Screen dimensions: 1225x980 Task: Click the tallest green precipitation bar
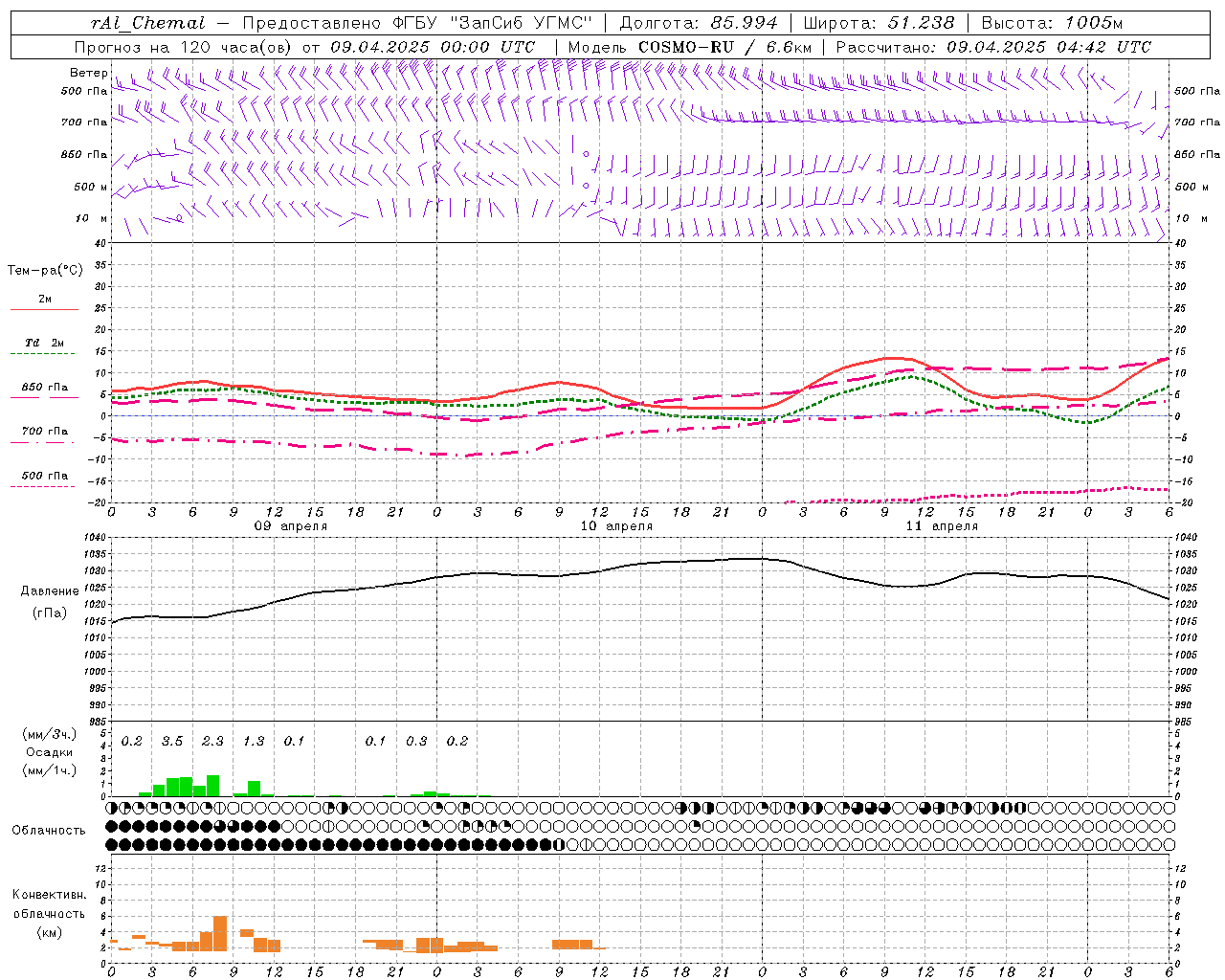coord(212,786)
